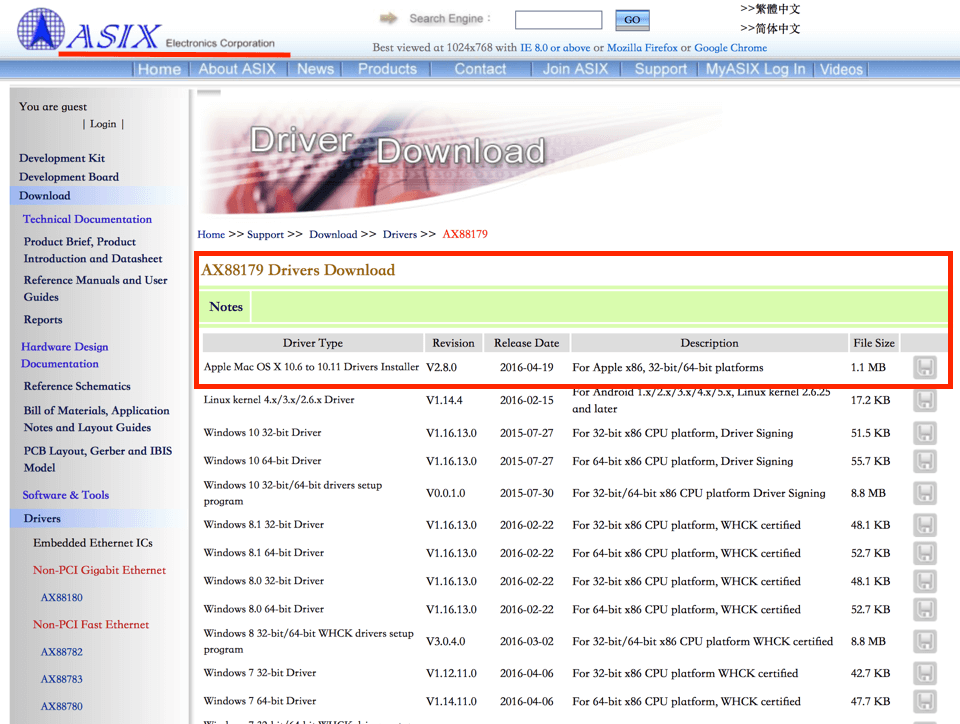This screenshot has height=724, width=960.
Task: Download Windows 8 WHCK setup program disk icon
Action: pyautogui.click(x=925, y=641)
